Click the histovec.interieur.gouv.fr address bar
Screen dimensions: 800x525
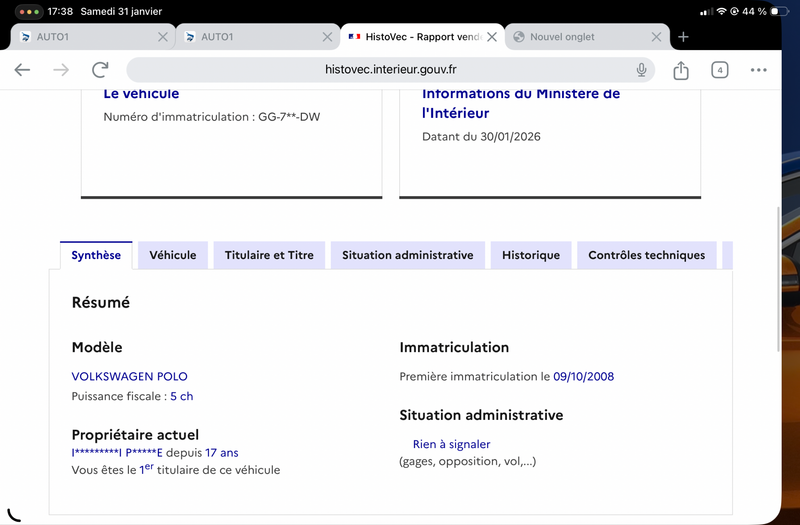coord(390,70)
